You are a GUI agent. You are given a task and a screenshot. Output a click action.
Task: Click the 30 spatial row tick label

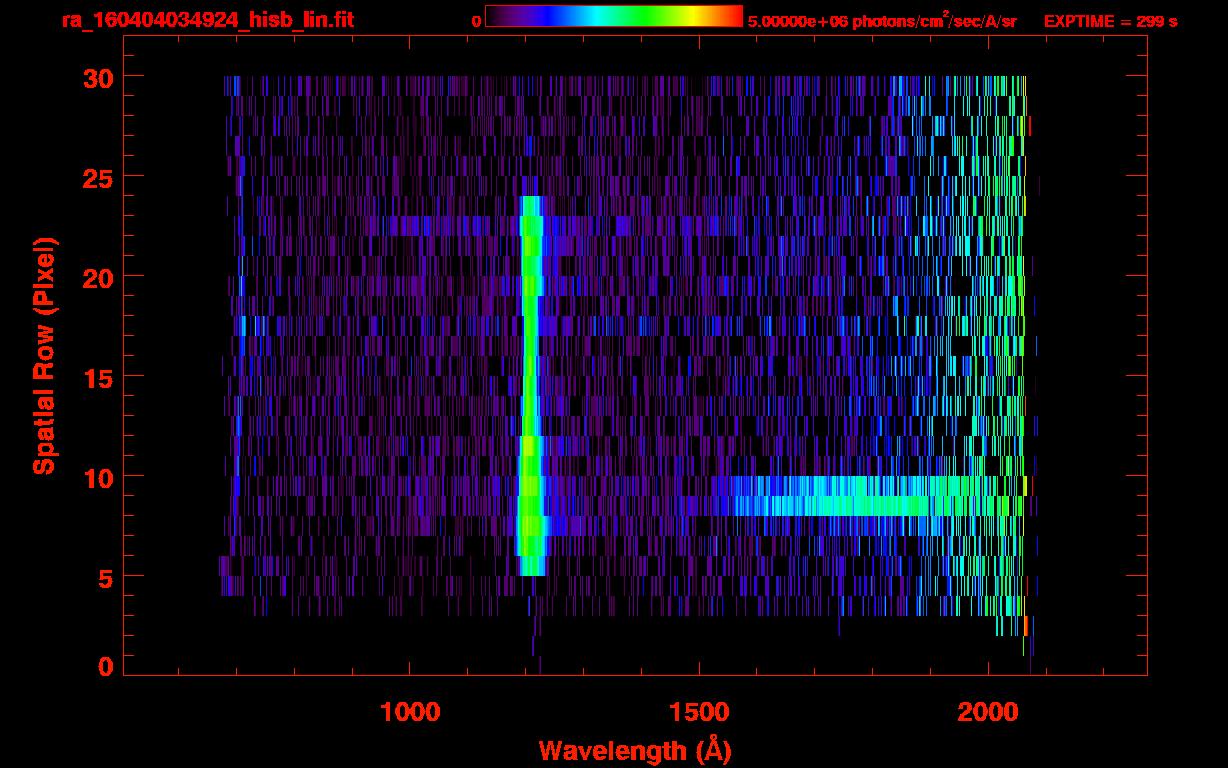(x=97, y=77)
